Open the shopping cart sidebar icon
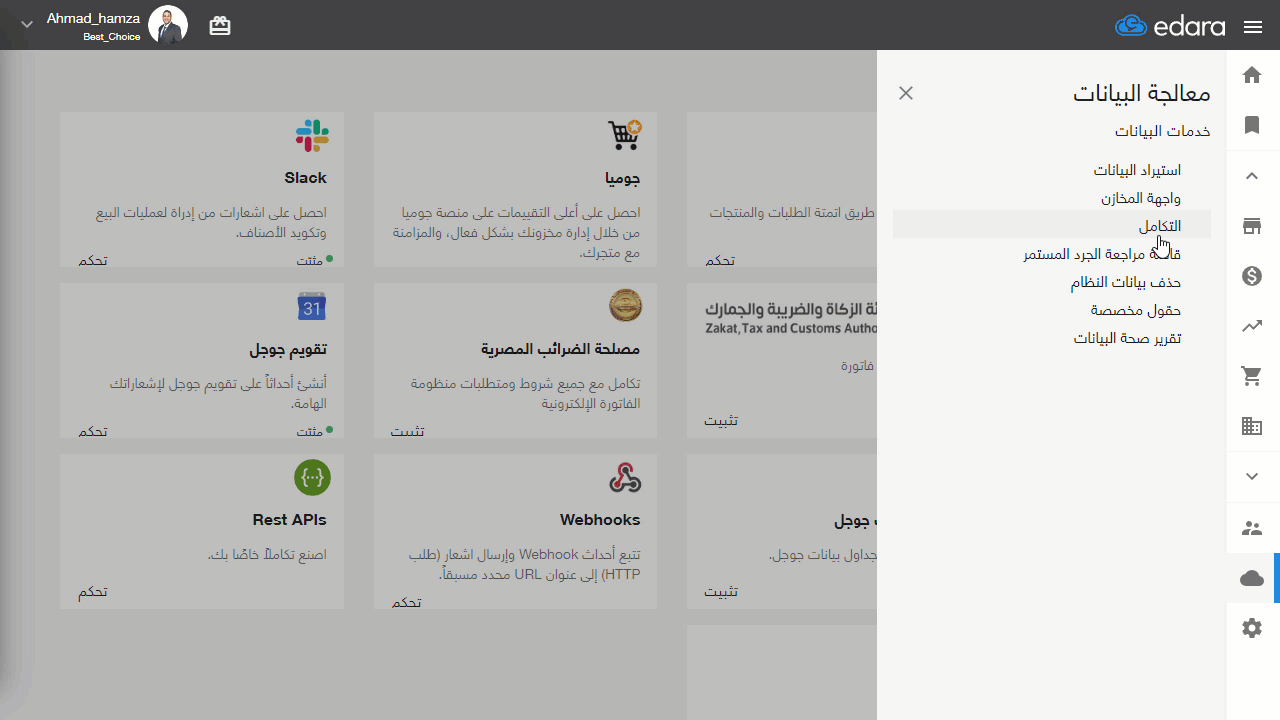The image size is (1280, 720). click(x=1252, y=376)
